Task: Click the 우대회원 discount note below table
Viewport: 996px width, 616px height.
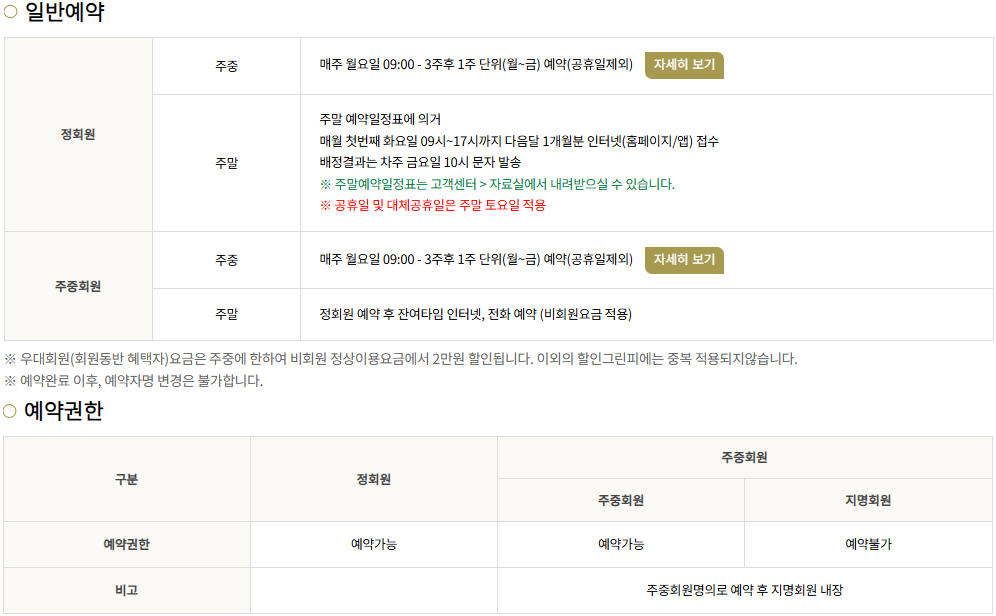Action: [x=401, y=359]
